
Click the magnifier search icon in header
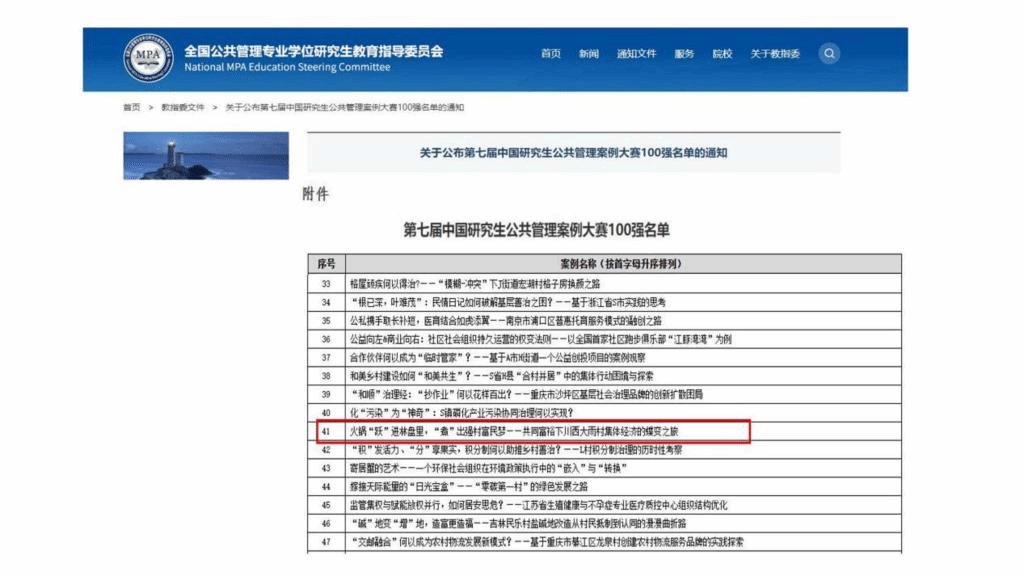coord(829,54)
